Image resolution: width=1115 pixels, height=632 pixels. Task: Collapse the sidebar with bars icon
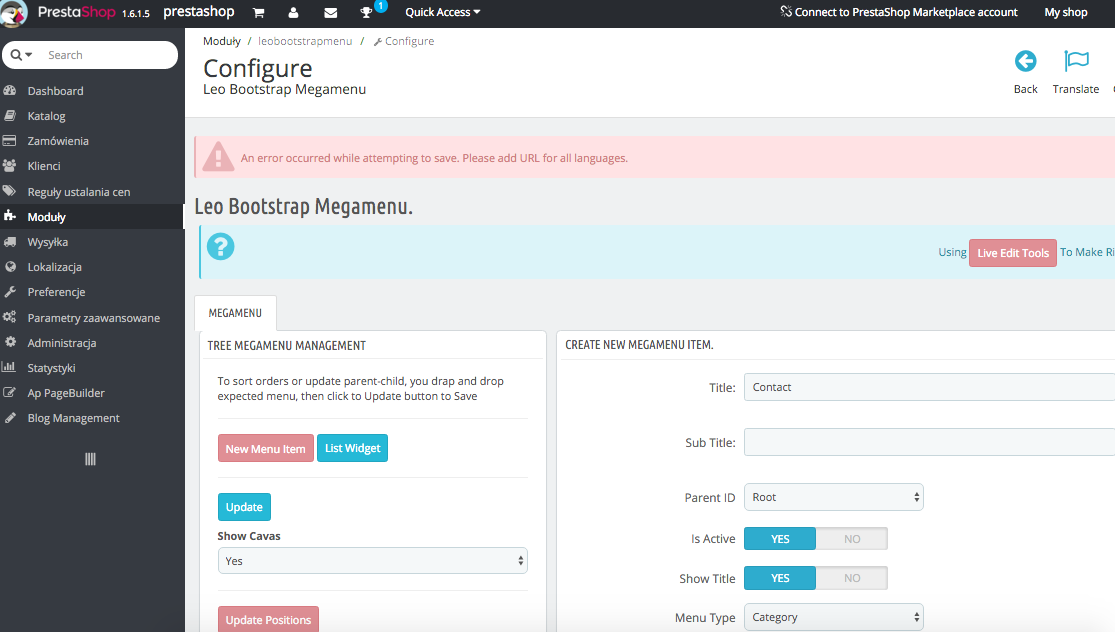coord(90,459)
